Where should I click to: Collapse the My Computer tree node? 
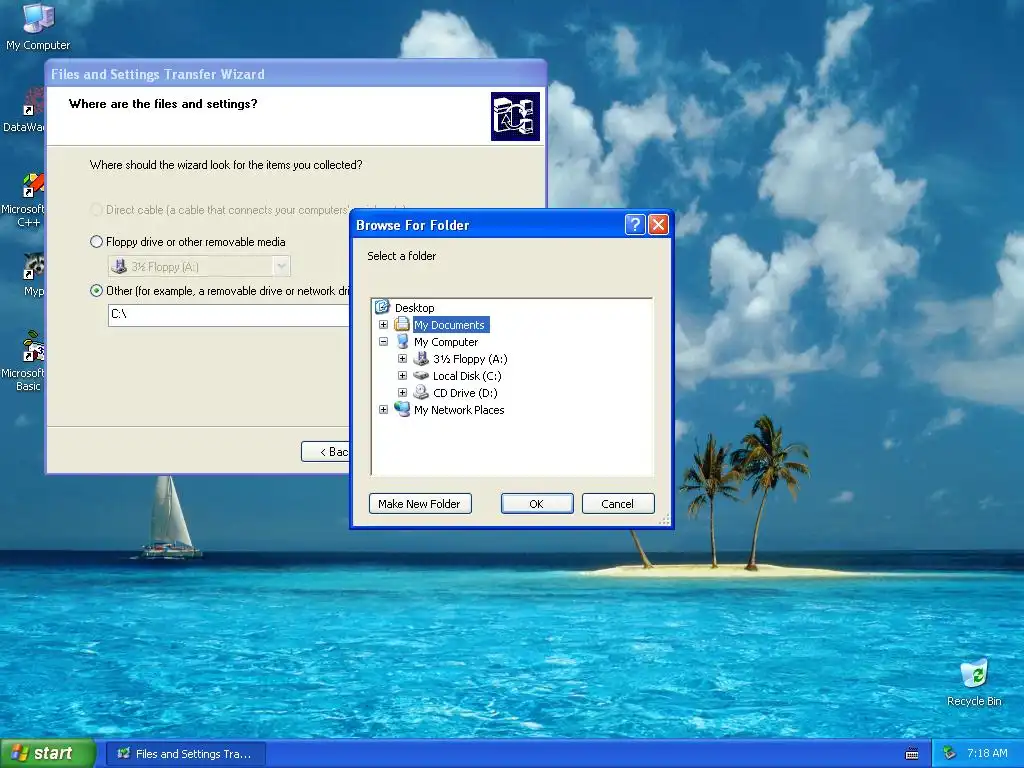point(383,342)
